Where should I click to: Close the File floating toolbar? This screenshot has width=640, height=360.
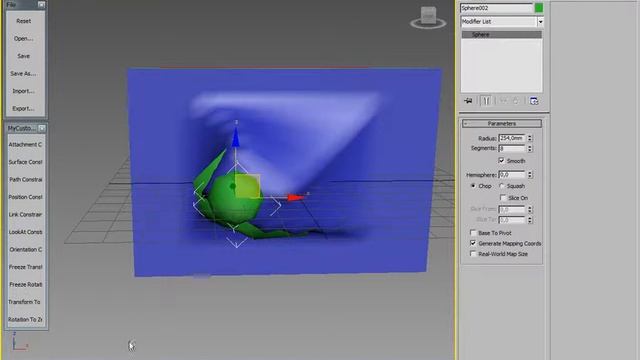point(42,4)
